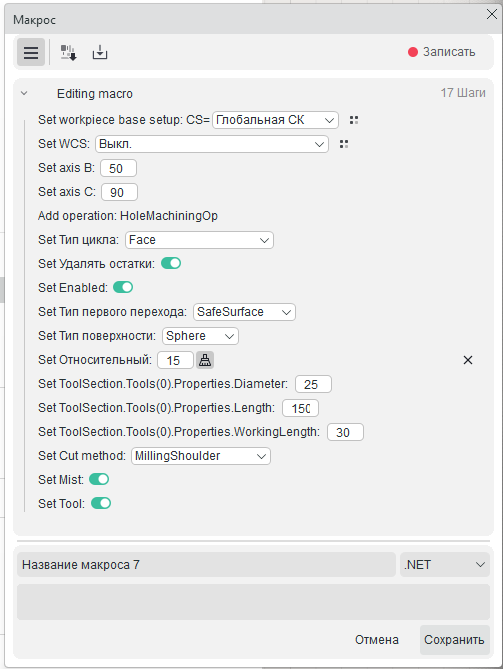Click the insert steps icon beside hamburger

68,52
